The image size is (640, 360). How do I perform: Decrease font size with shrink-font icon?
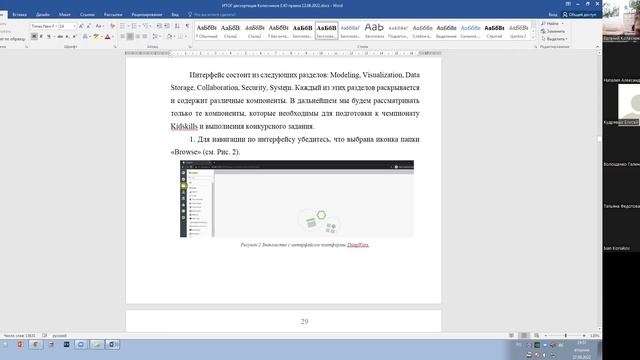pyautogui.click(x=88, y=26)
